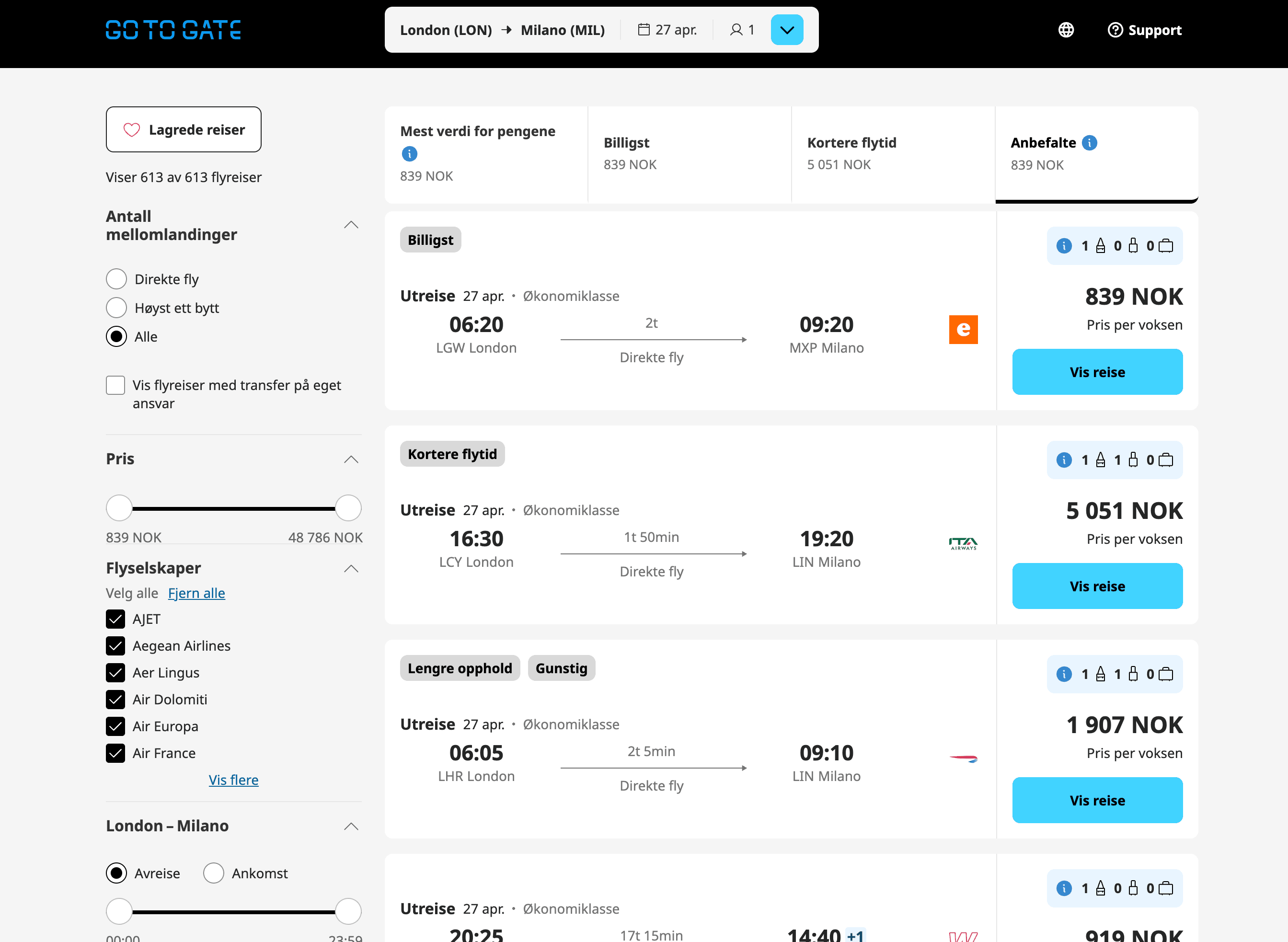This screenshot has width=1288, height=942.
Task: Click info icon beside Anbefalte tab
Action: click(x=1089, y=143)
